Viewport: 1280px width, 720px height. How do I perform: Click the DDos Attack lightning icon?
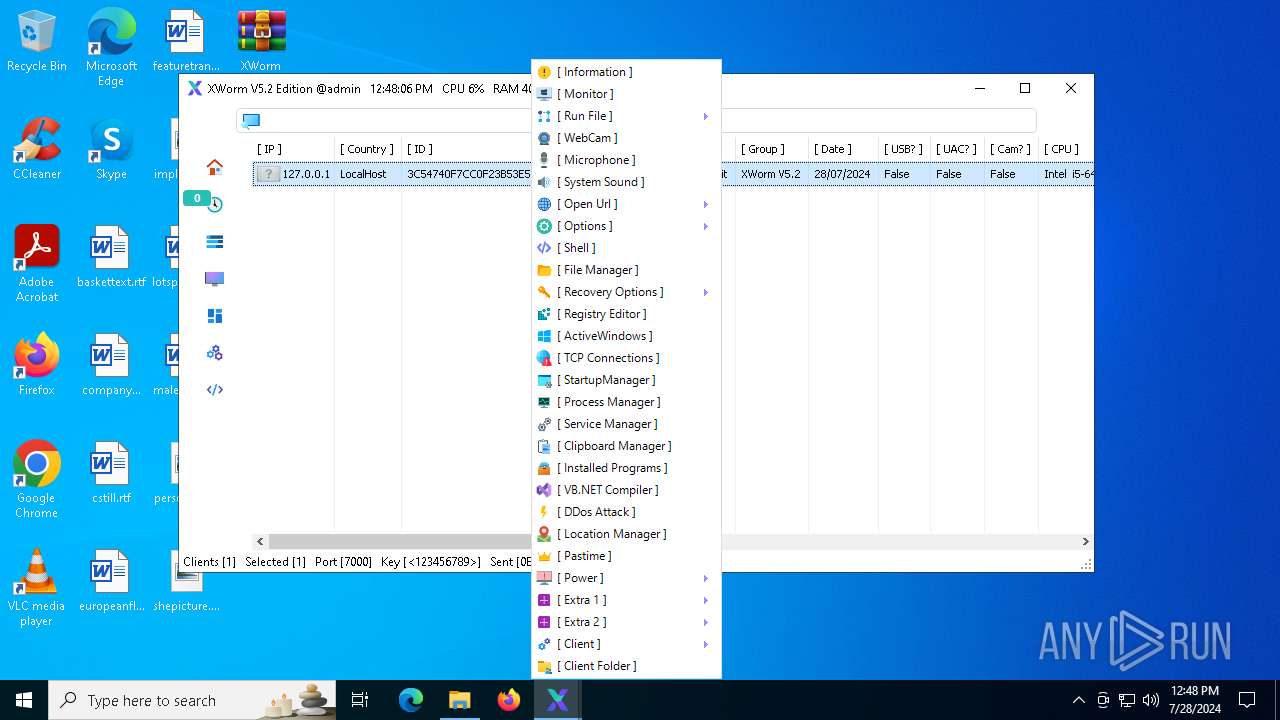544,512
